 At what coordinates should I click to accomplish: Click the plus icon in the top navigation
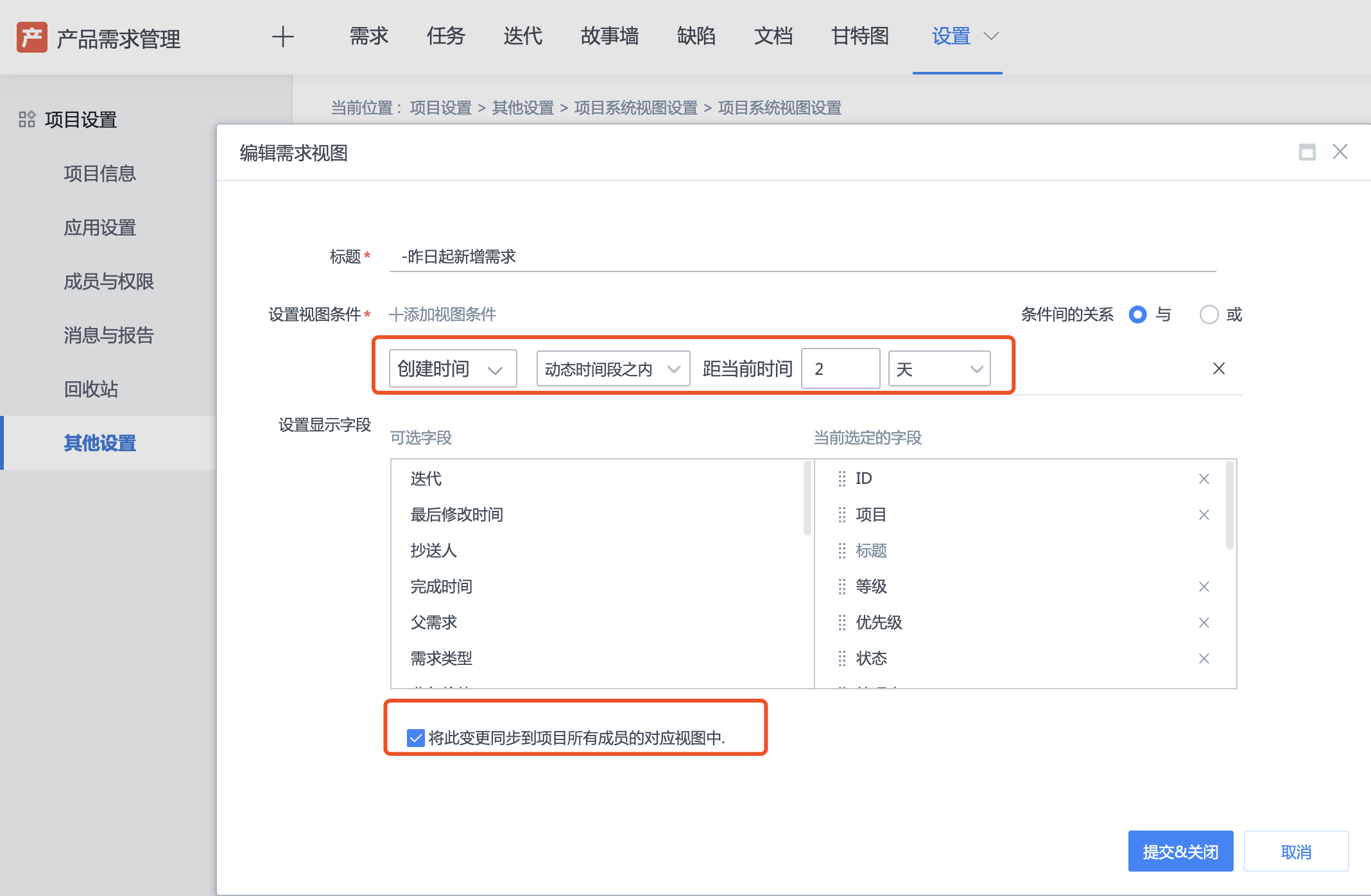[x=282, y=37]
